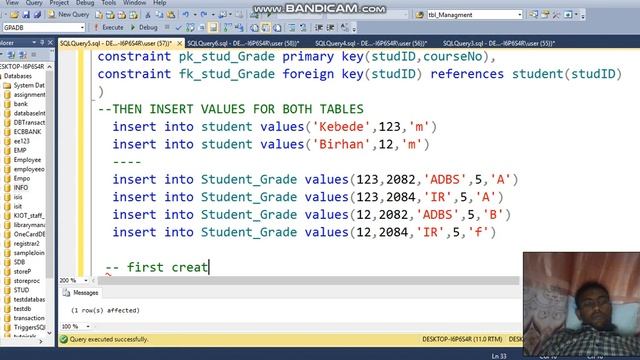Image resolution: width=640 pixels, height=360 pixels.
Task: Switch to the SQLQuery6.sql tab
Action: coord(243,43)
